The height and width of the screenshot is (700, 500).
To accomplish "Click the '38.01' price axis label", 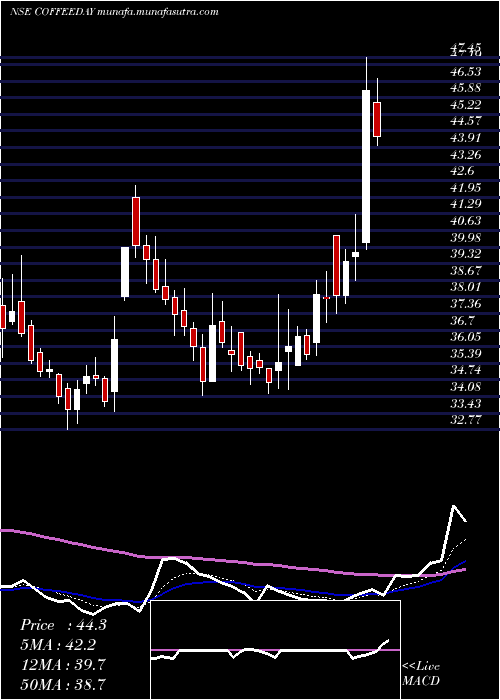I will click(465, 288).
